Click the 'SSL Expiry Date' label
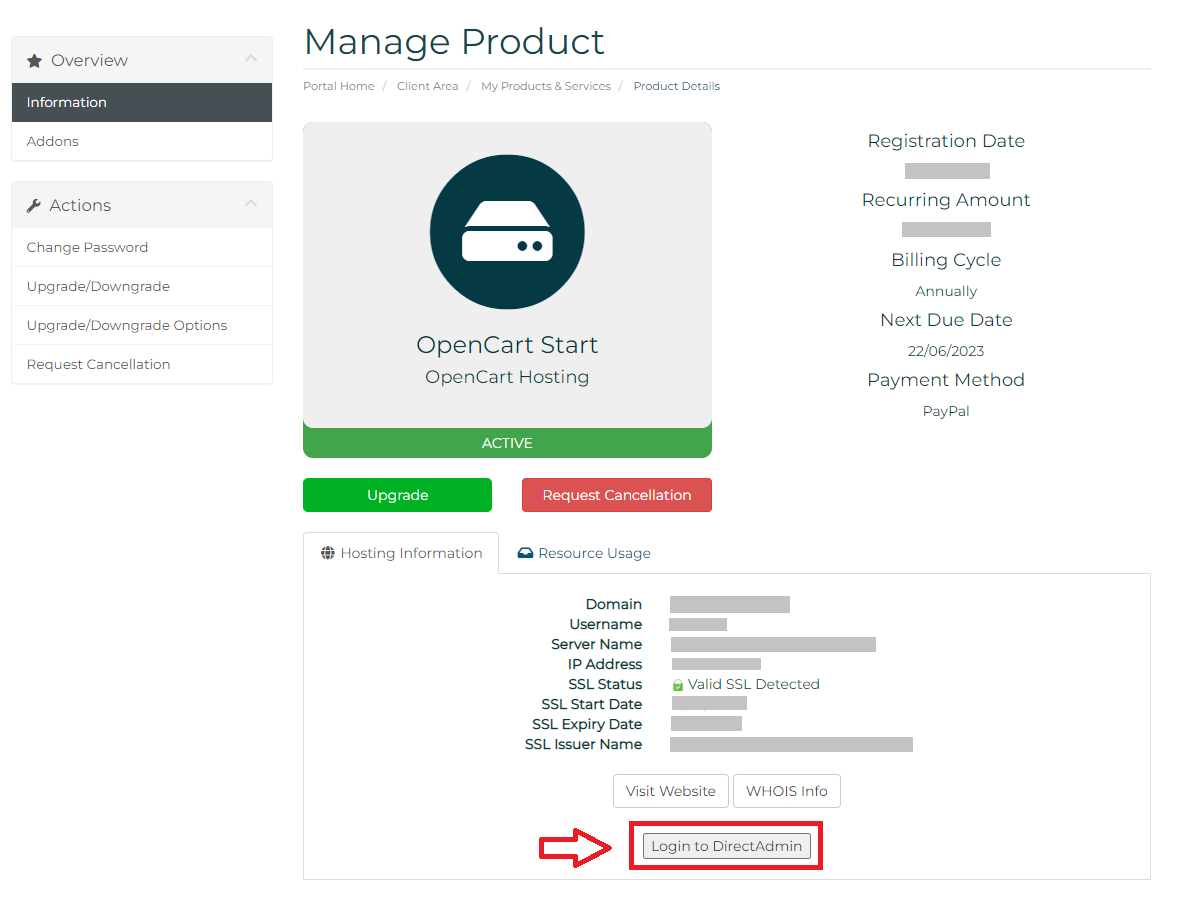This screenshot has height=901, width=1179. [x=586, y=724]
